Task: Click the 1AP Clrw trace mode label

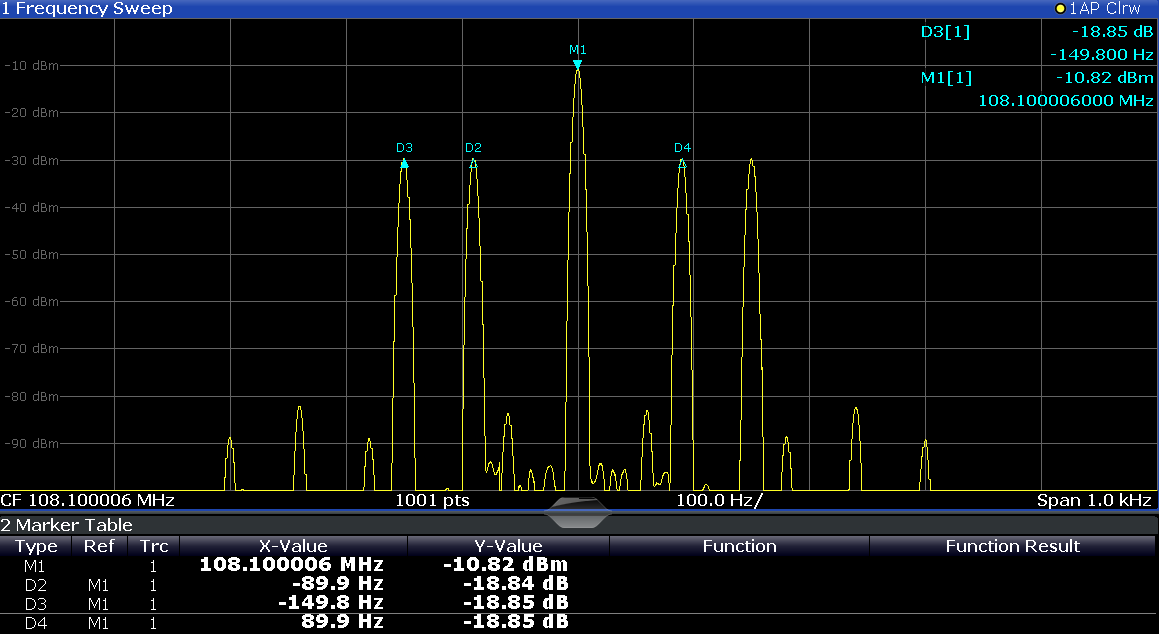Action: click(x=1105, y=9)
